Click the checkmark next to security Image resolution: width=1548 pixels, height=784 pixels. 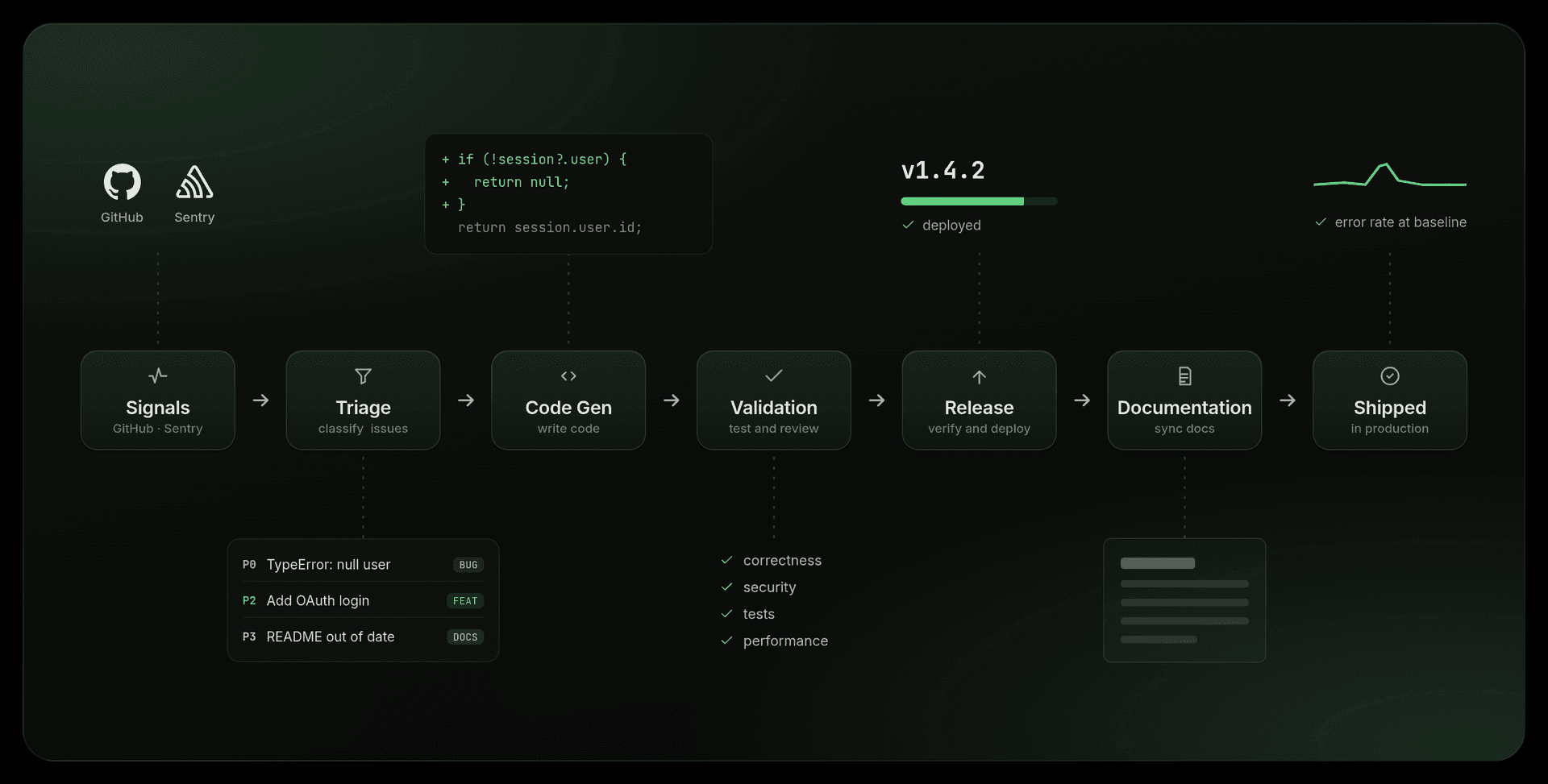pyautogui.click(x=726, y=587)
